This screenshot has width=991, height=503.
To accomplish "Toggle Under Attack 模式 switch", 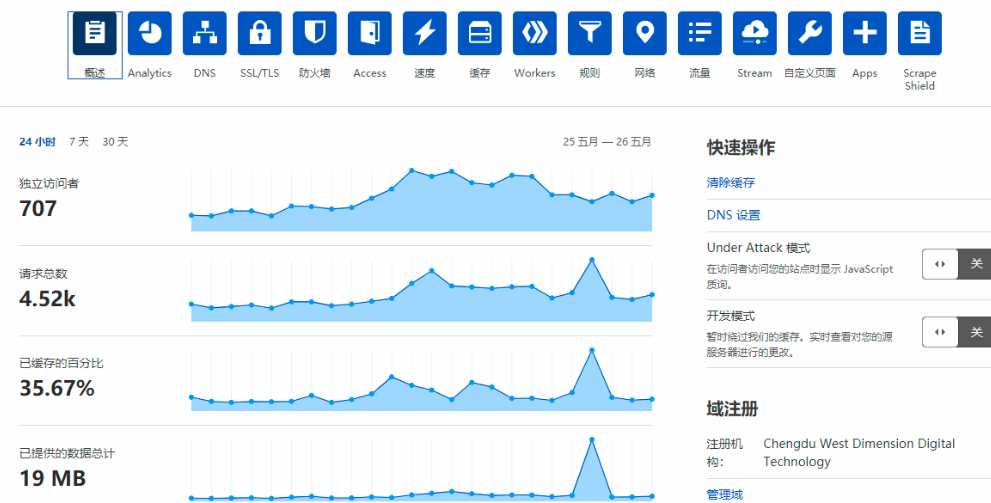I will 955,264.
